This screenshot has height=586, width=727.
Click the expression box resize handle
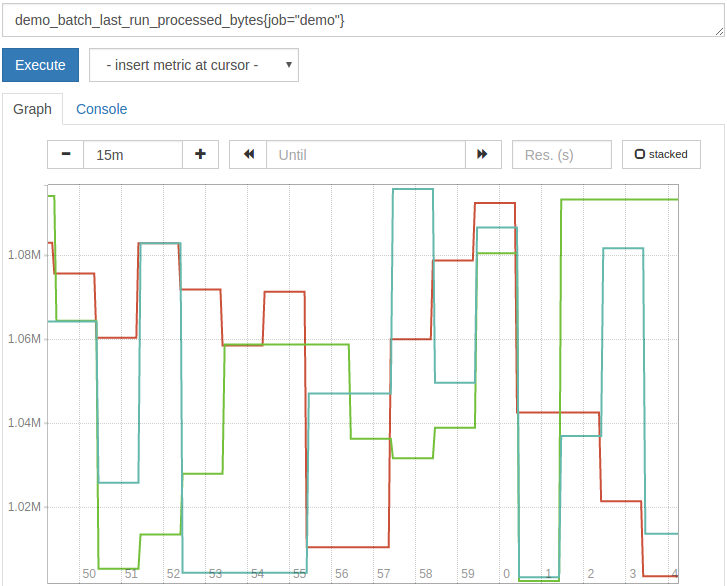point(719,31)
